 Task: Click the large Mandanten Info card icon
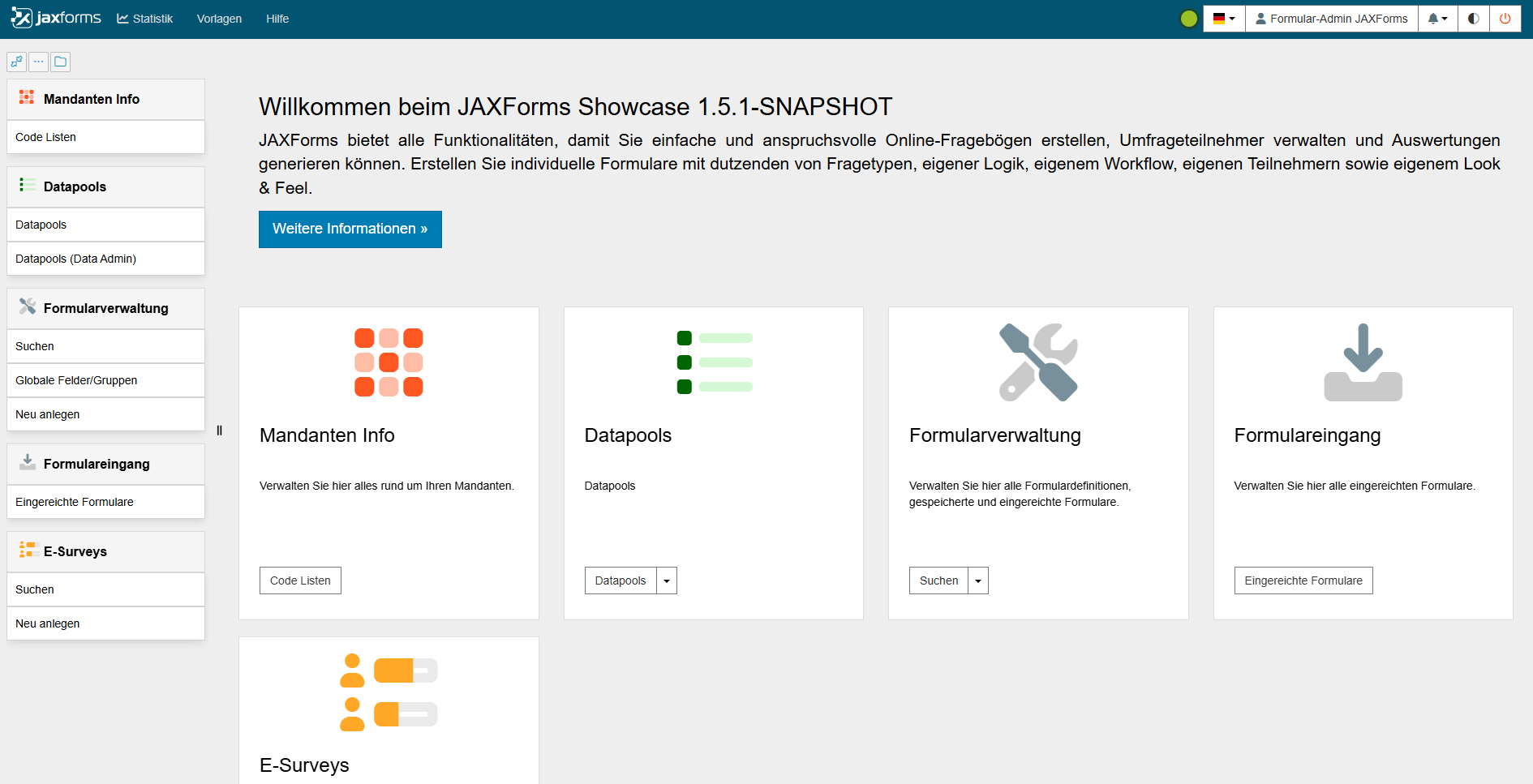point(389,362)
